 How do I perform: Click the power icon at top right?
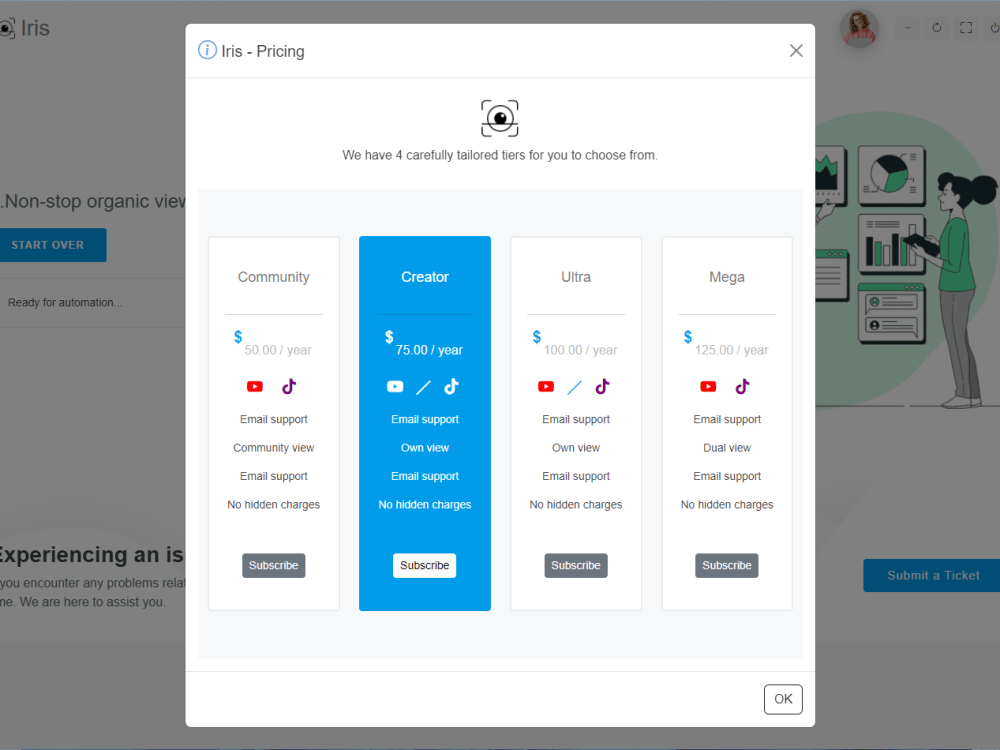[994, 27]
